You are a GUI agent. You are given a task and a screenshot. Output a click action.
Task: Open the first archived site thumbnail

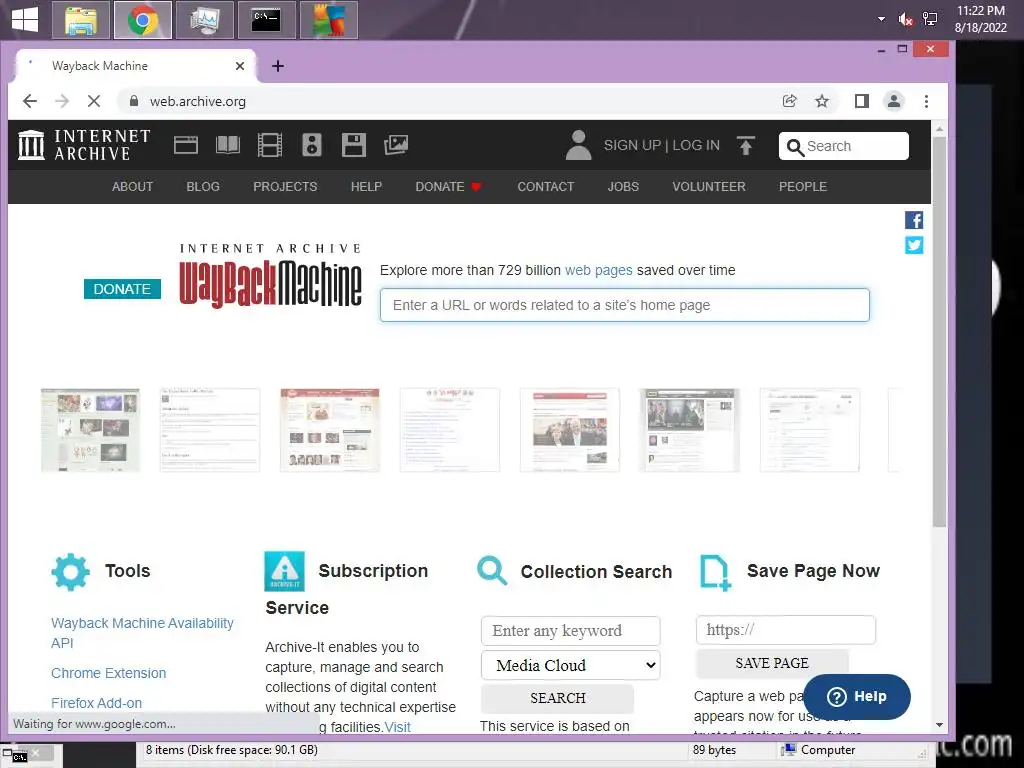click(x=90, y=430)
